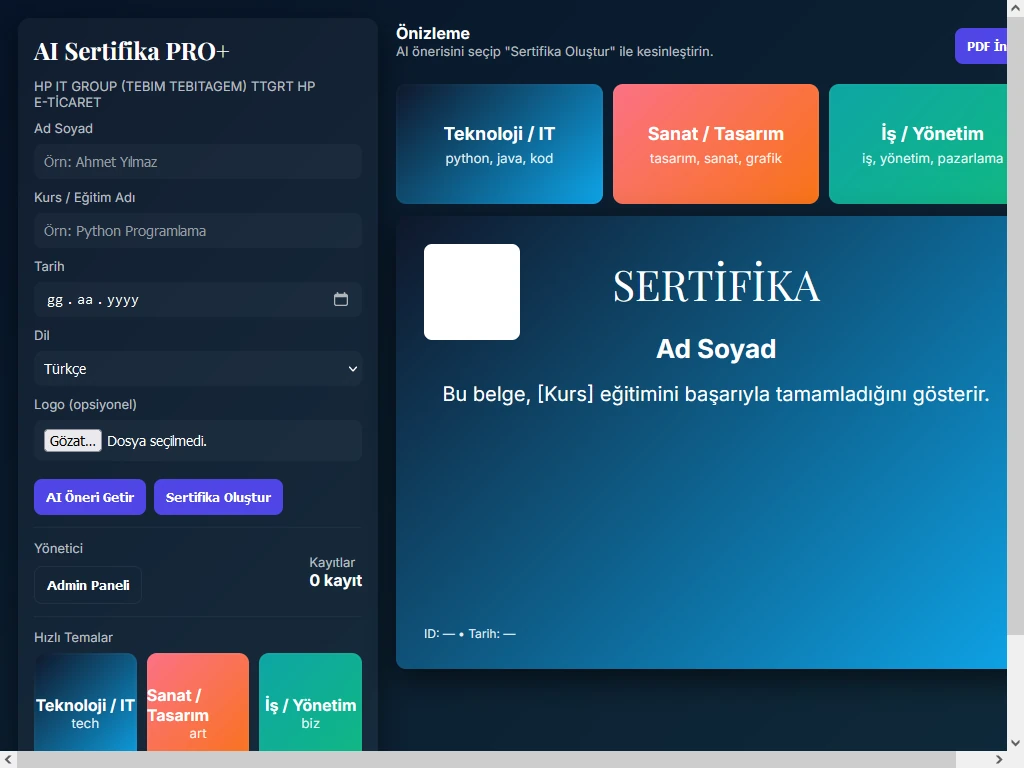
Task: Select the Teknoloji / IT theme card
Action: click(x=499, y=144)
